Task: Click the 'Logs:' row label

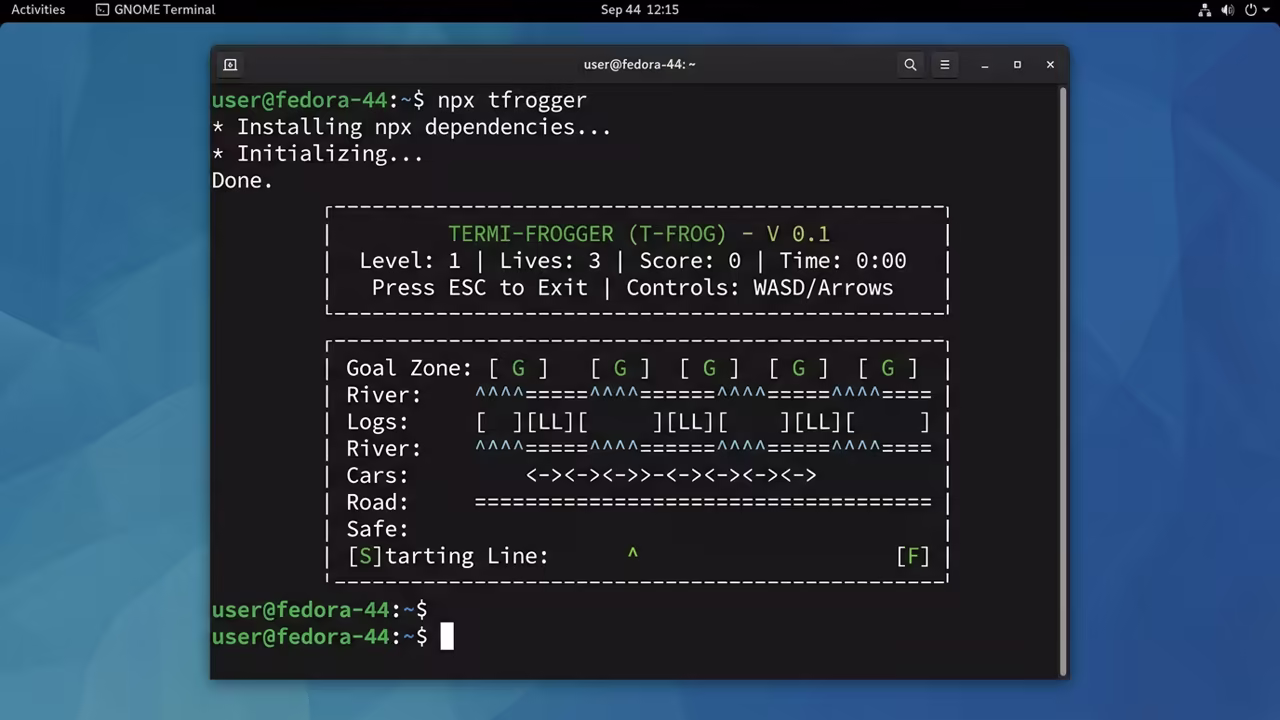Action: (378, 422)
